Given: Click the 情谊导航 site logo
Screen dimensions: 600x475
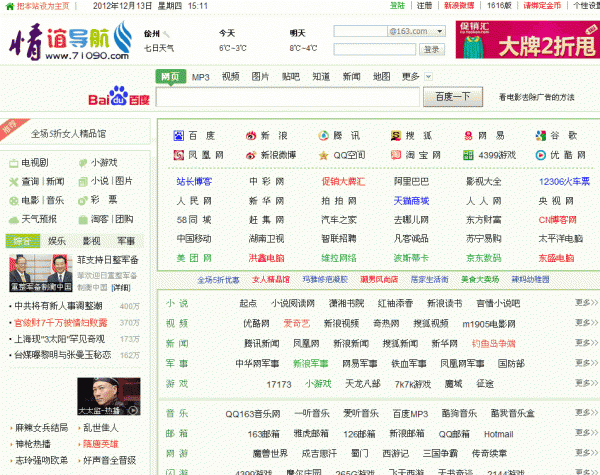Looking at the screenshot, I should click(x=71, y=41).
